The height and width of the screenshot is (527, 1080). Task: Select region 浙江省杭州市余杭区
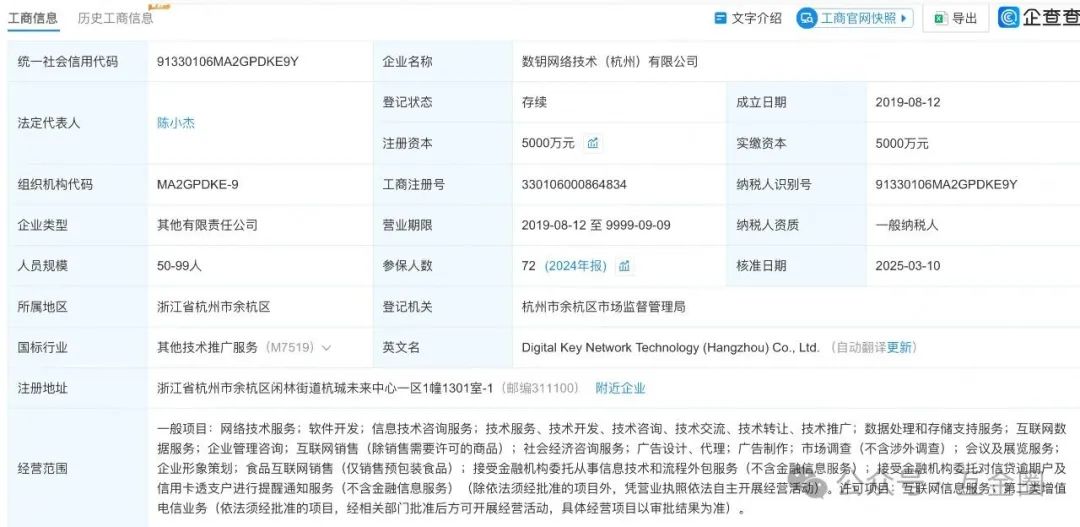pyautogui.click(x=214, y=307)
